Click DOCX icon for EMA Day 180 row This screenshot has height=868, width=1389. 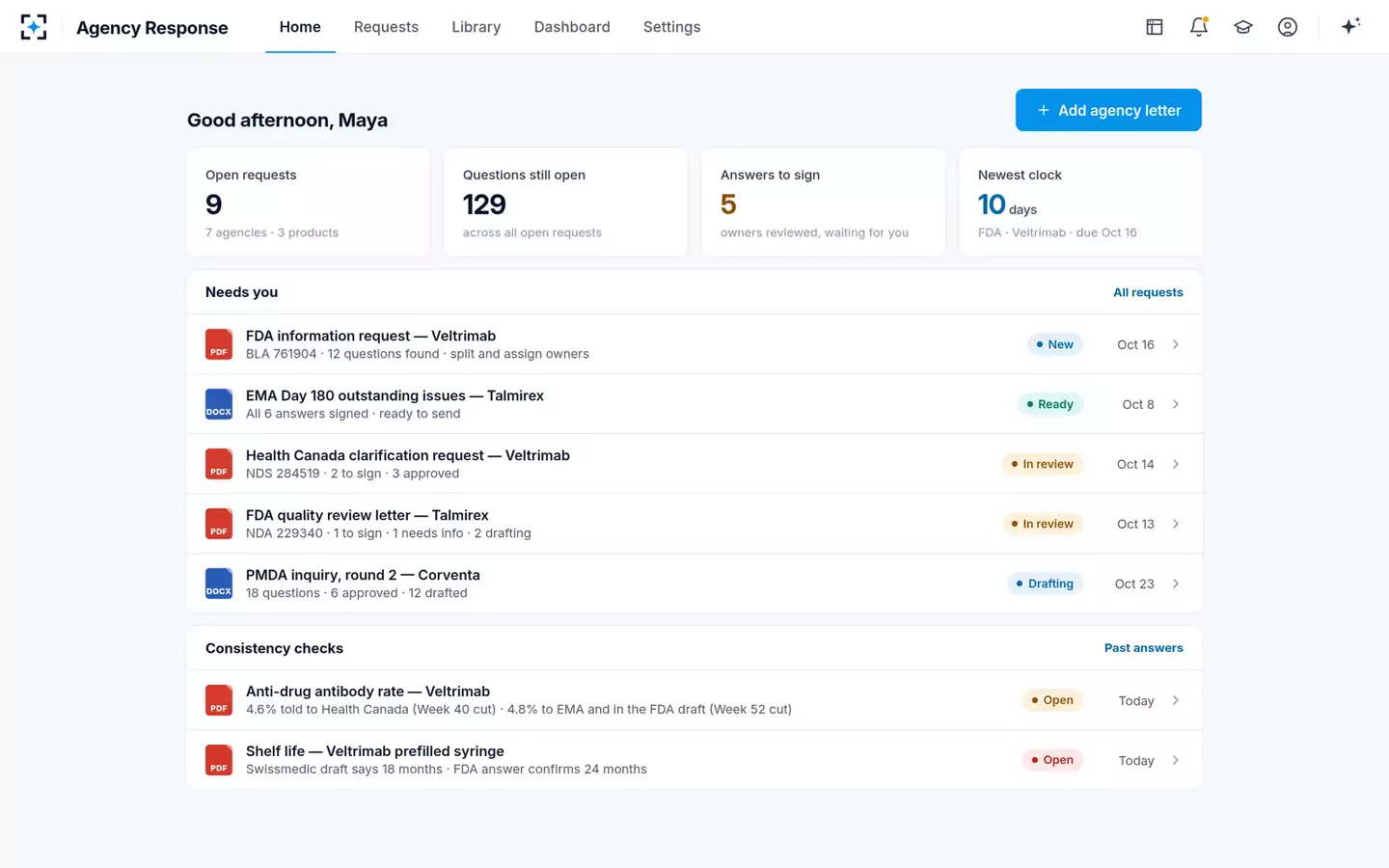(x=219, y=404)
